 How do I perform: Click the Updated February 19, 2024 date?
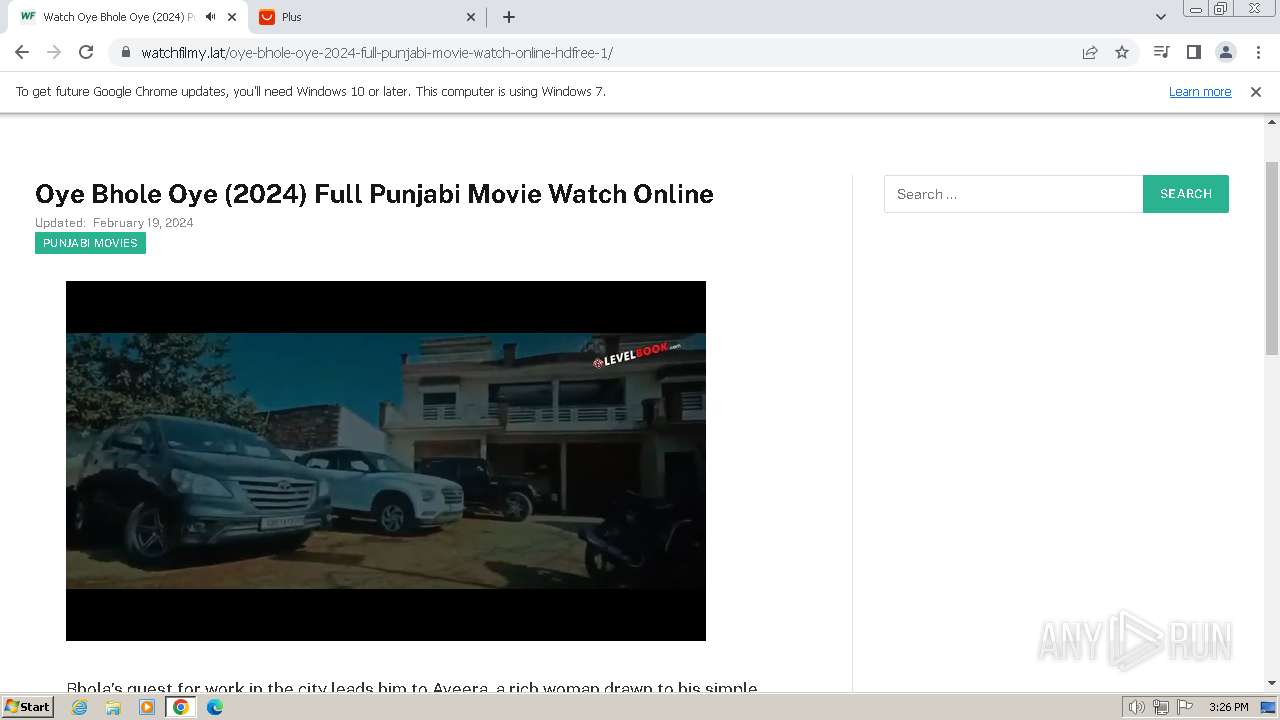pyautogui.click(x=114, y=223)
